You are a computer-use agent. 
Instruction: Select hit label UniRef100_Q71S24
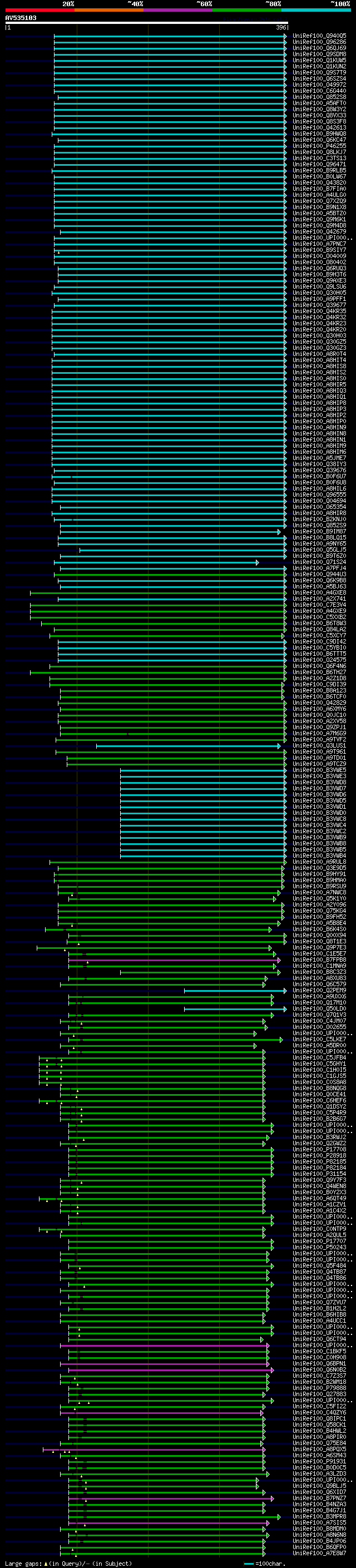319,562
